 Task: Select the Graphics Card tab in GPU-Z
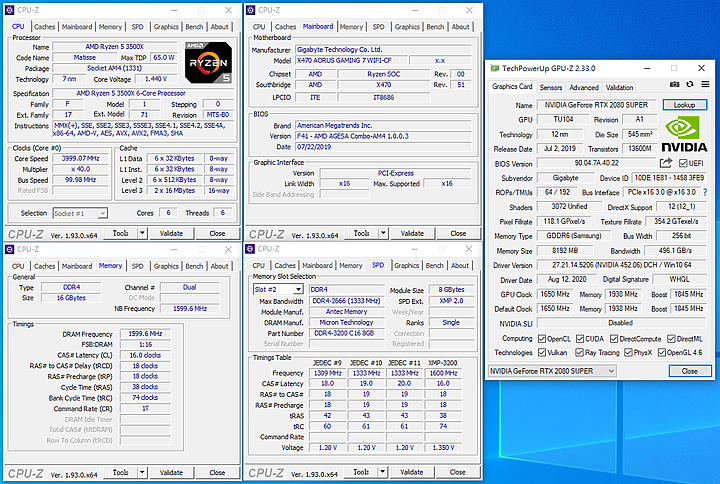(x=512, y=86)
